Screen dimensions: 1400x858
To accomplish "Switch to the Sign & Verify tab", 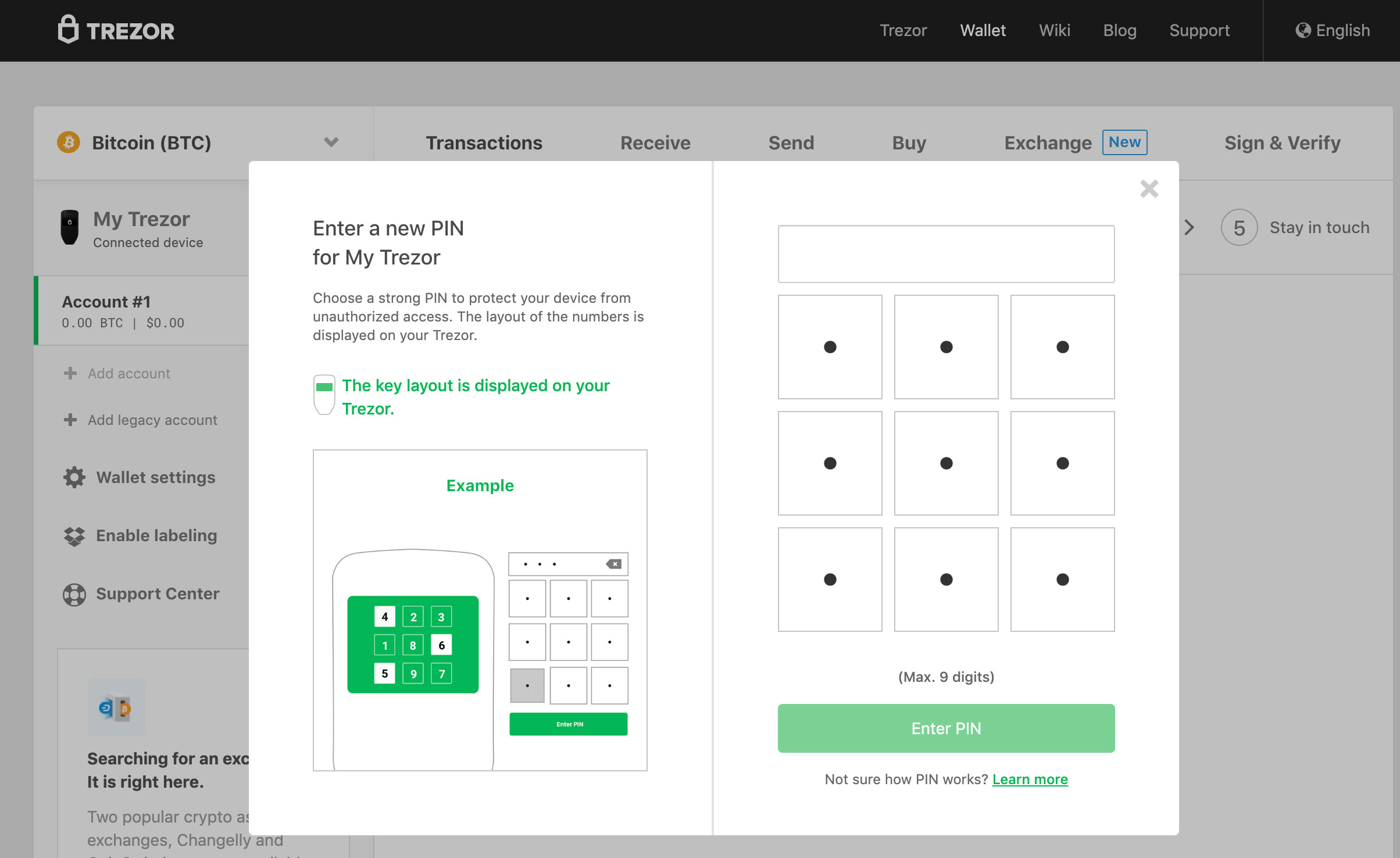I will tap(1283, 143).
